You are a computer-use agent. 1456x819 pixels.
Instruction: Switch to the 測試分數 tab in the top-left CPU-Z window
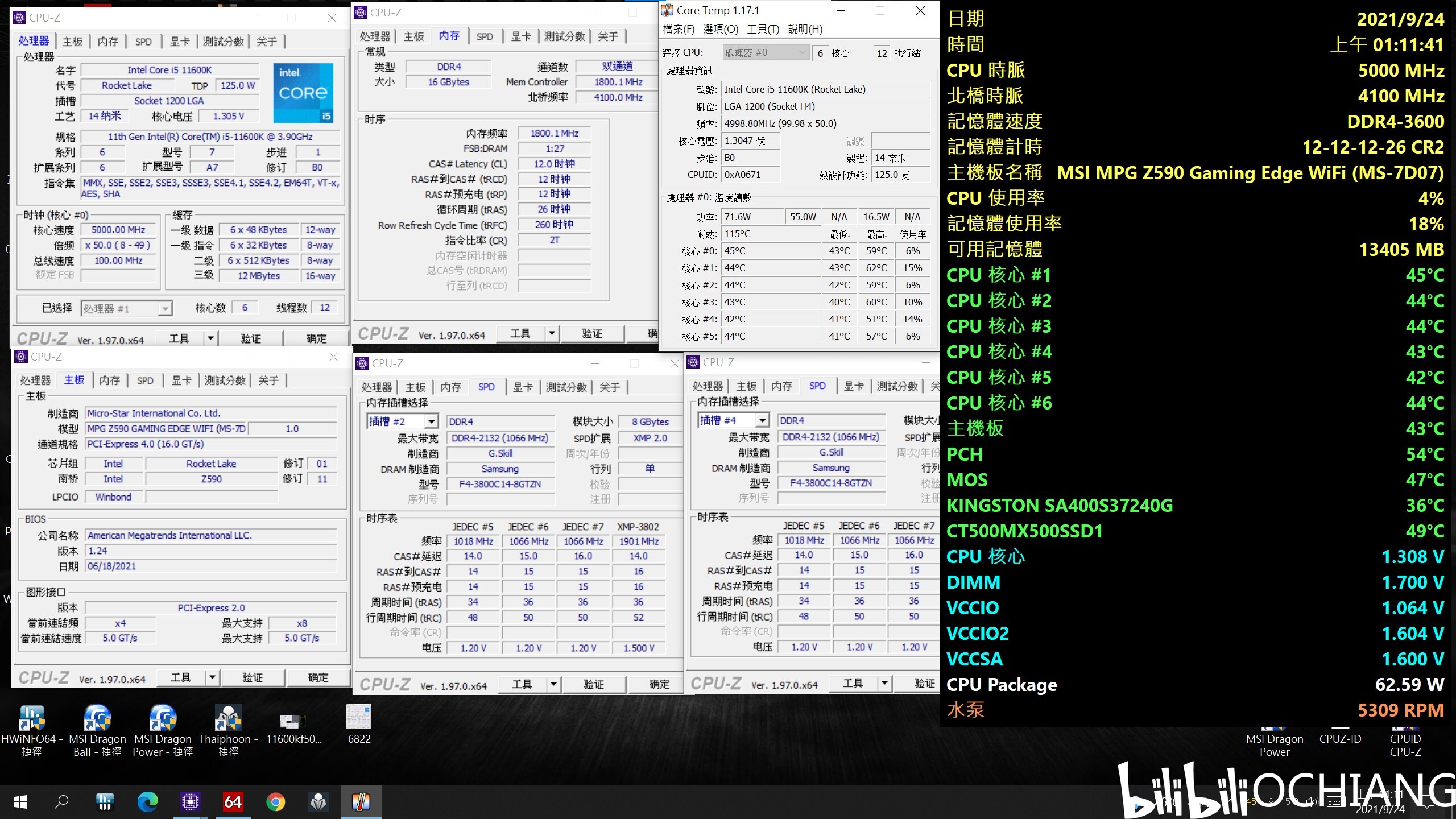(x=224, y=42)
